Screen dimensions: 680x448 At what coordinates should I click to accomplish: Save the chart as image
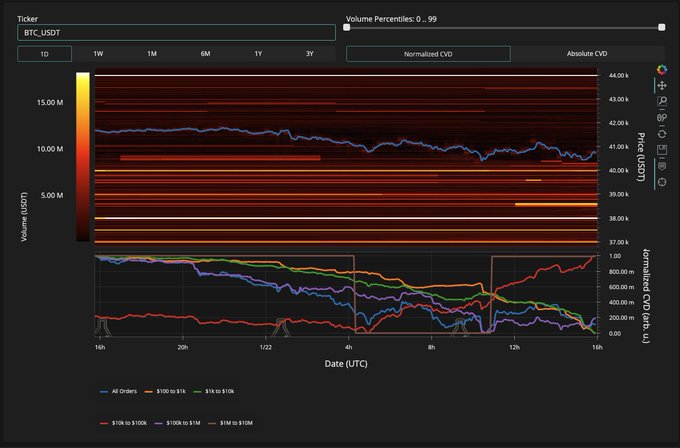pos(661,150)
